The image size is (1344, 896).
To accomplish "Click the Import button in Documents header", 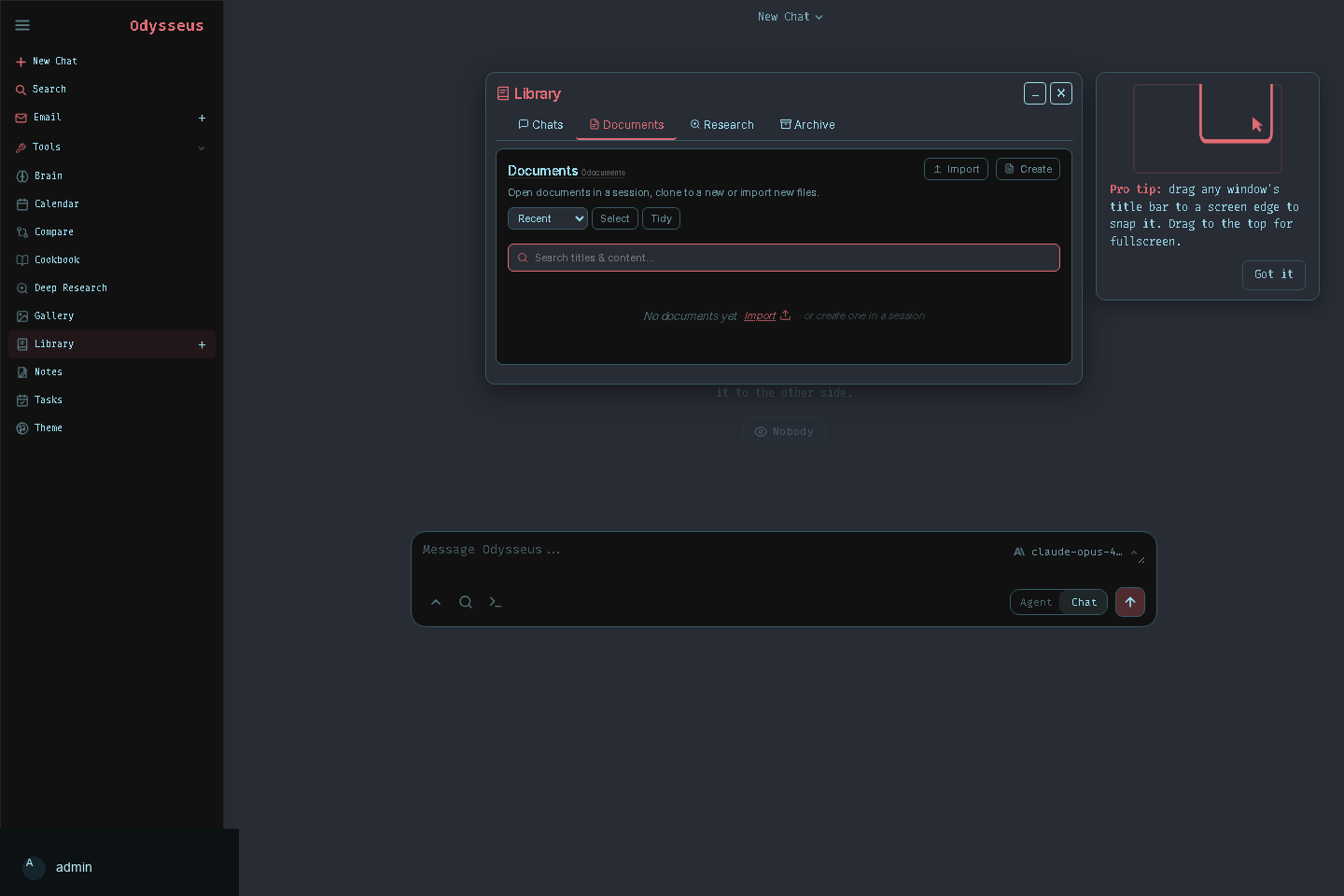I will [956, 169].
